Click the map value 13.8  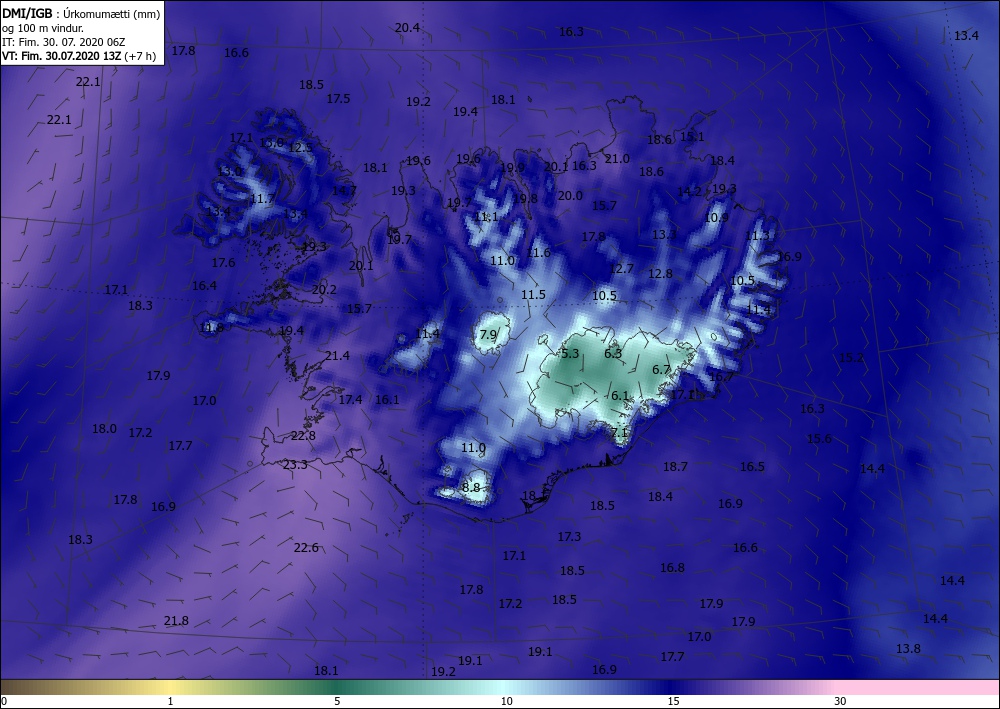[x=908, y=648]
